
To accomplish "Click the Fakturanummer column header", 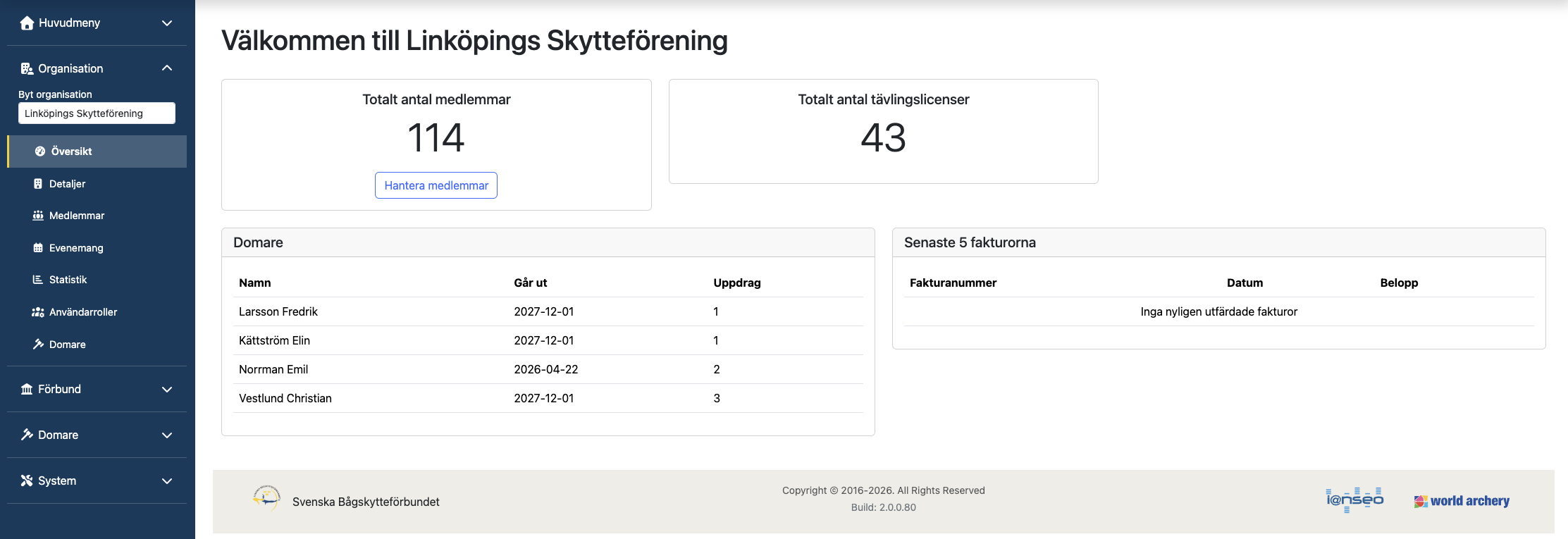I will [x=953, y=283].
